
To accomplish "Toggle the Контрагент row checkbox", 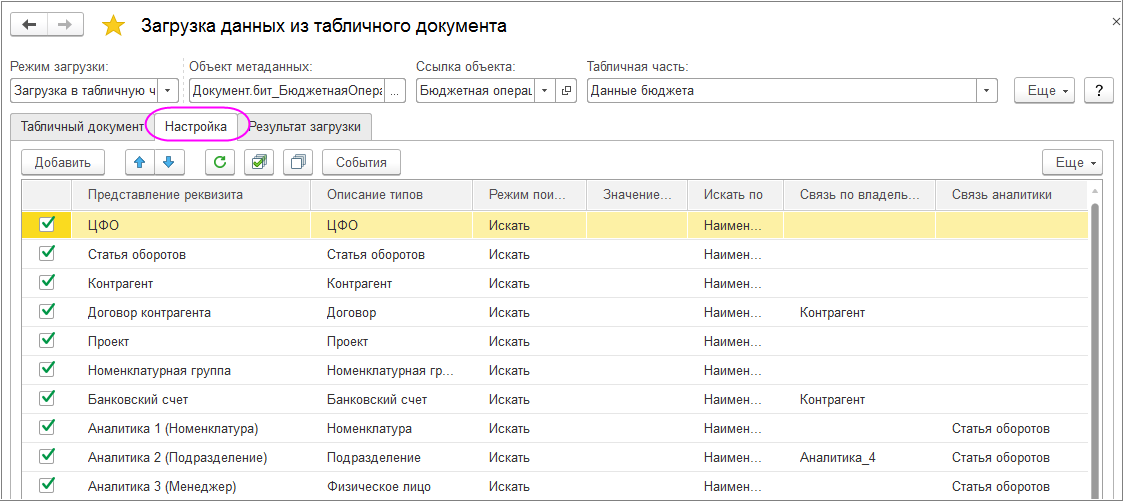I will pyautogui.click(x=47, y=283).
